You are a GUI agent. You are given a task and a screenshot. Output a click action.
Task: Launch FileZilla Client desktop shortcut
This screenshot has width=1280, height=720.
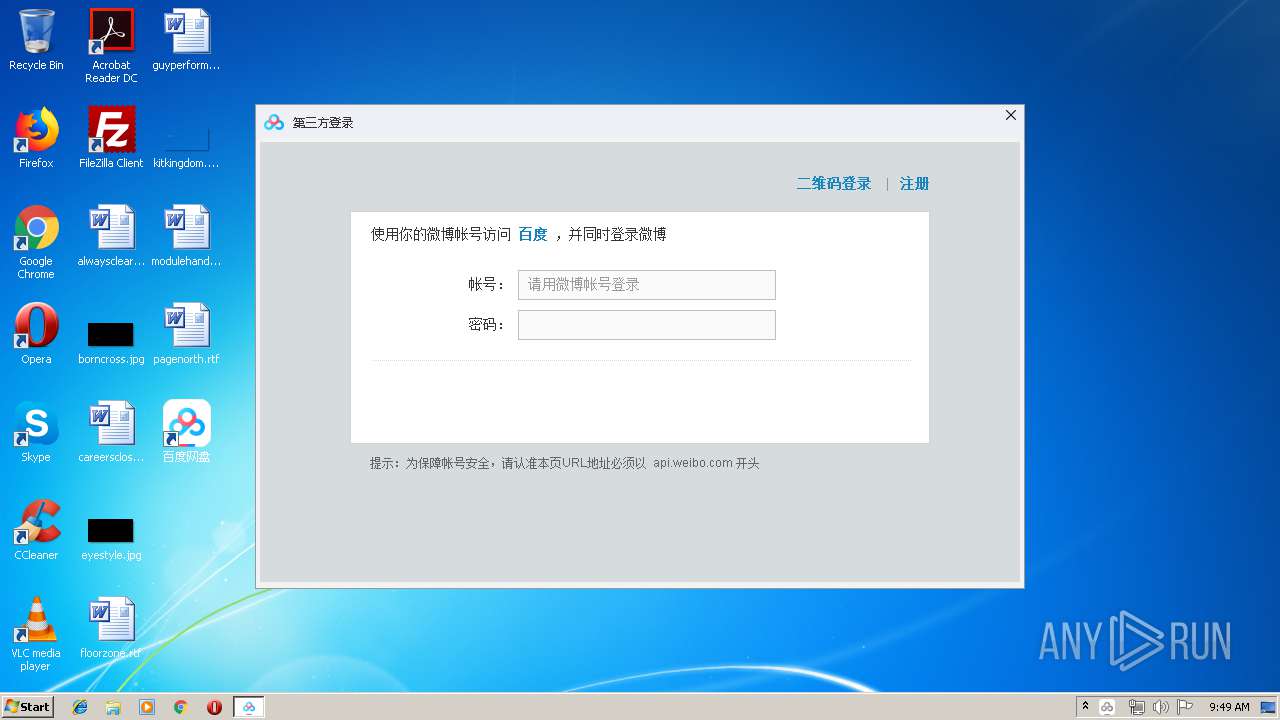pyautogui.click(x=111, y=138)
